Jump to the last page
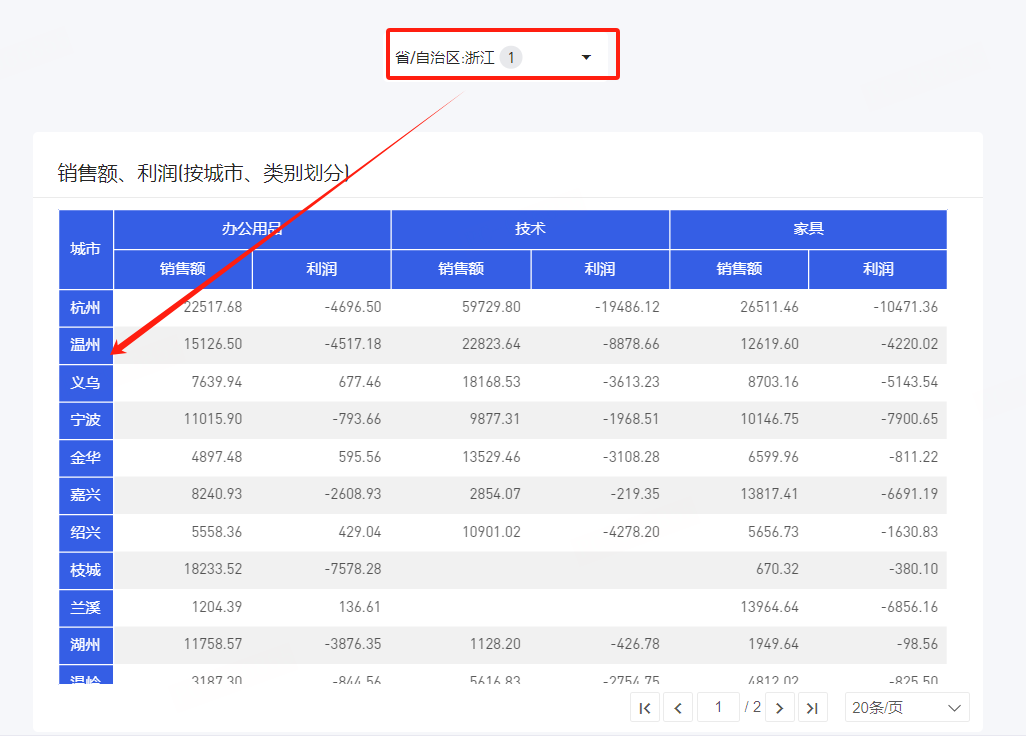This screenshot has height=737, width=1026. 812,708
